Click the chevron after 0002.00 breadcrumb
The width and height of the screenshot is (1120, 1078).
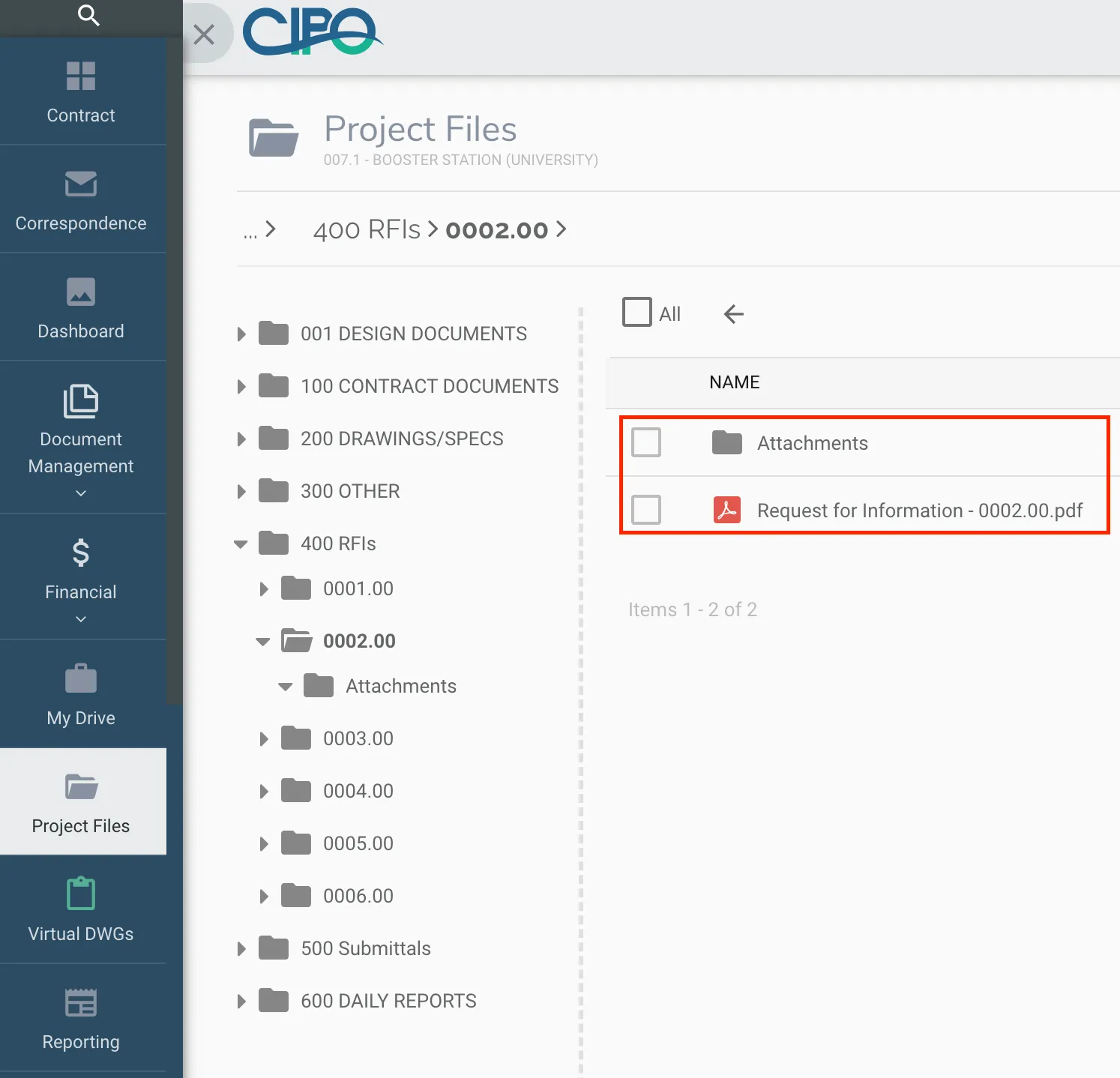click(x=561, y=229)
